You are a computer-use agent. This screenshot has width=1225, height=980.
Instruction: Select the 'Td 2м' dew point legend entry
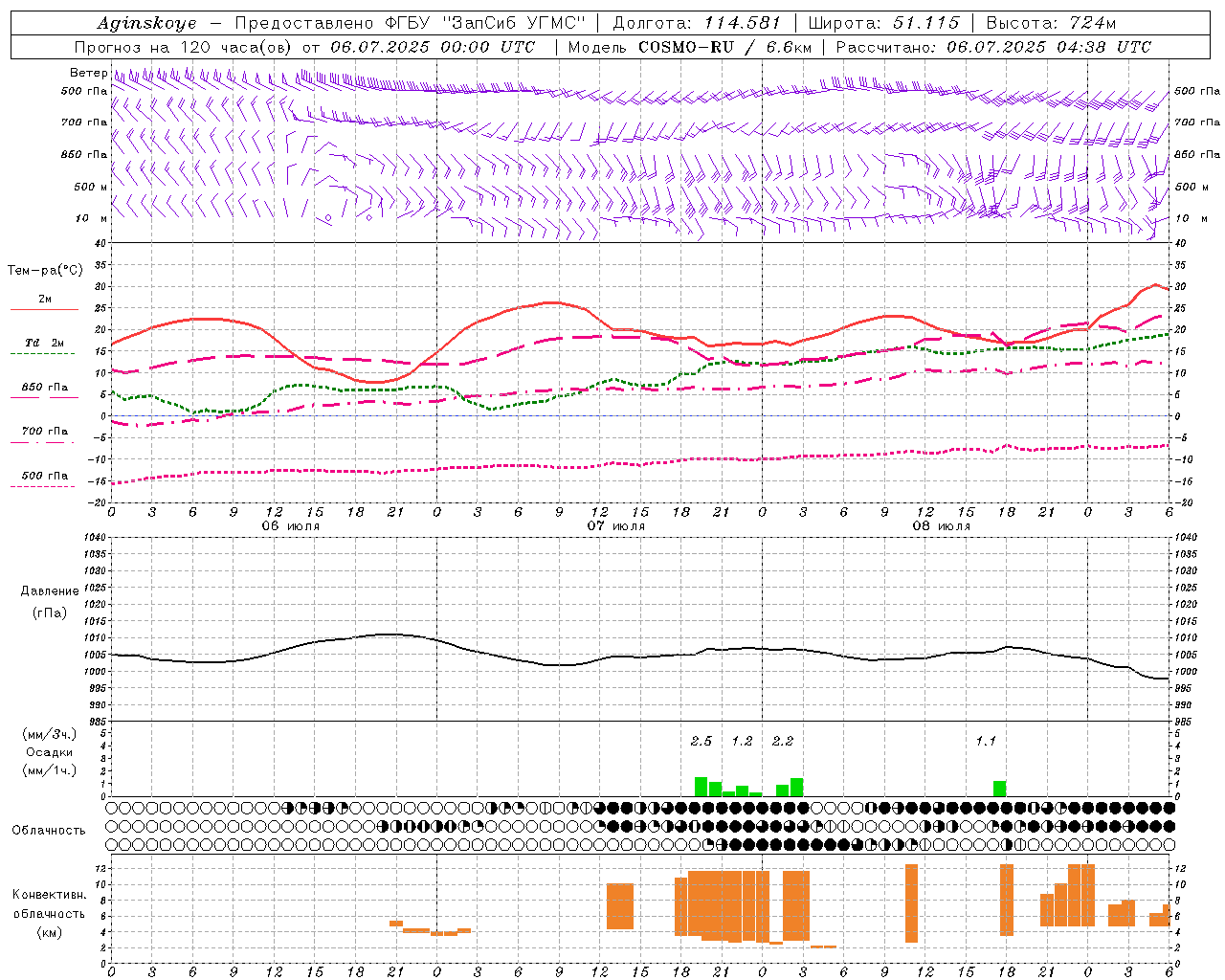[x=44, y=347]
